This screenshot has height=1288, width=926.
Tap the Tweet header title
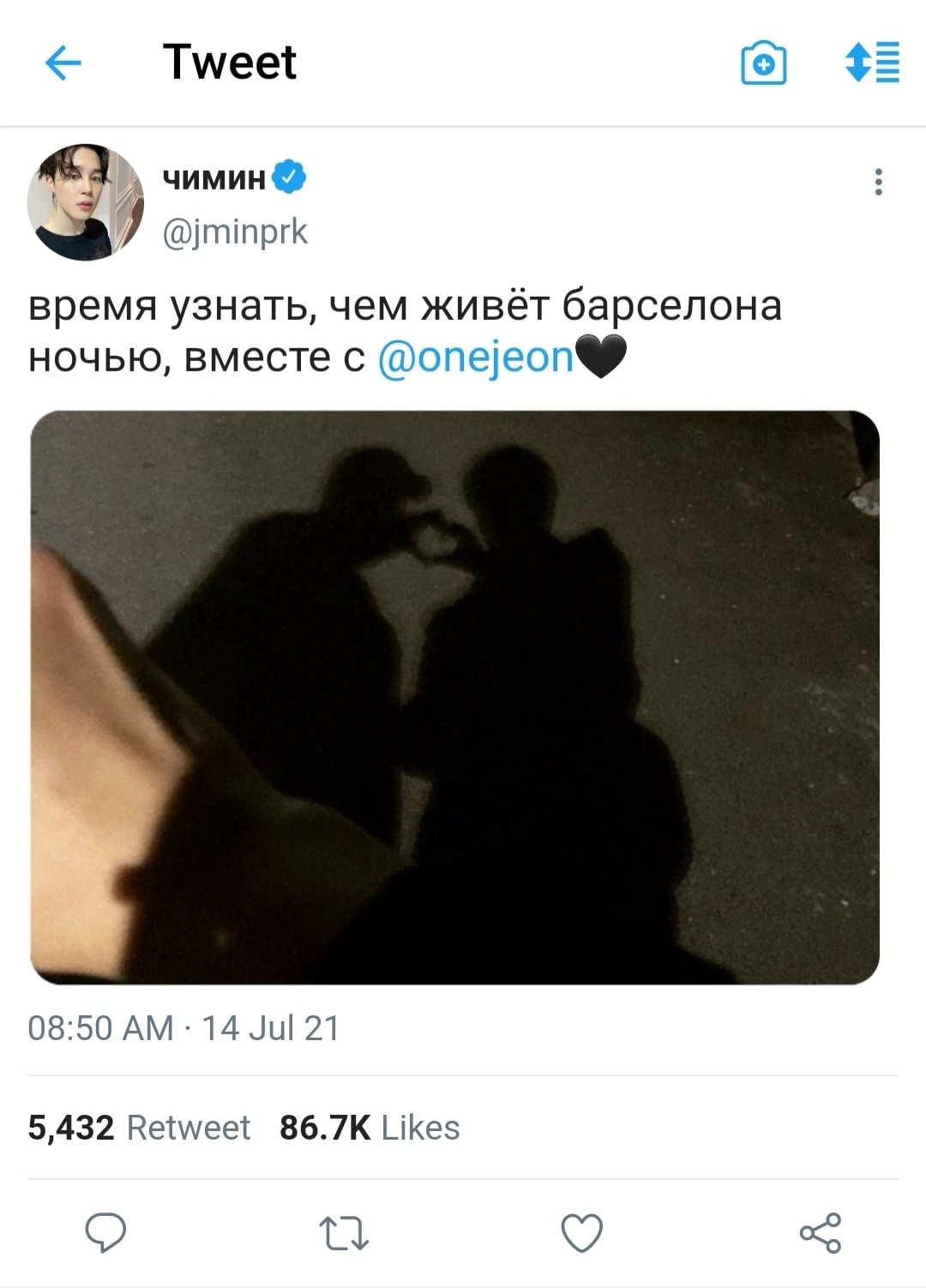(230, 62)
